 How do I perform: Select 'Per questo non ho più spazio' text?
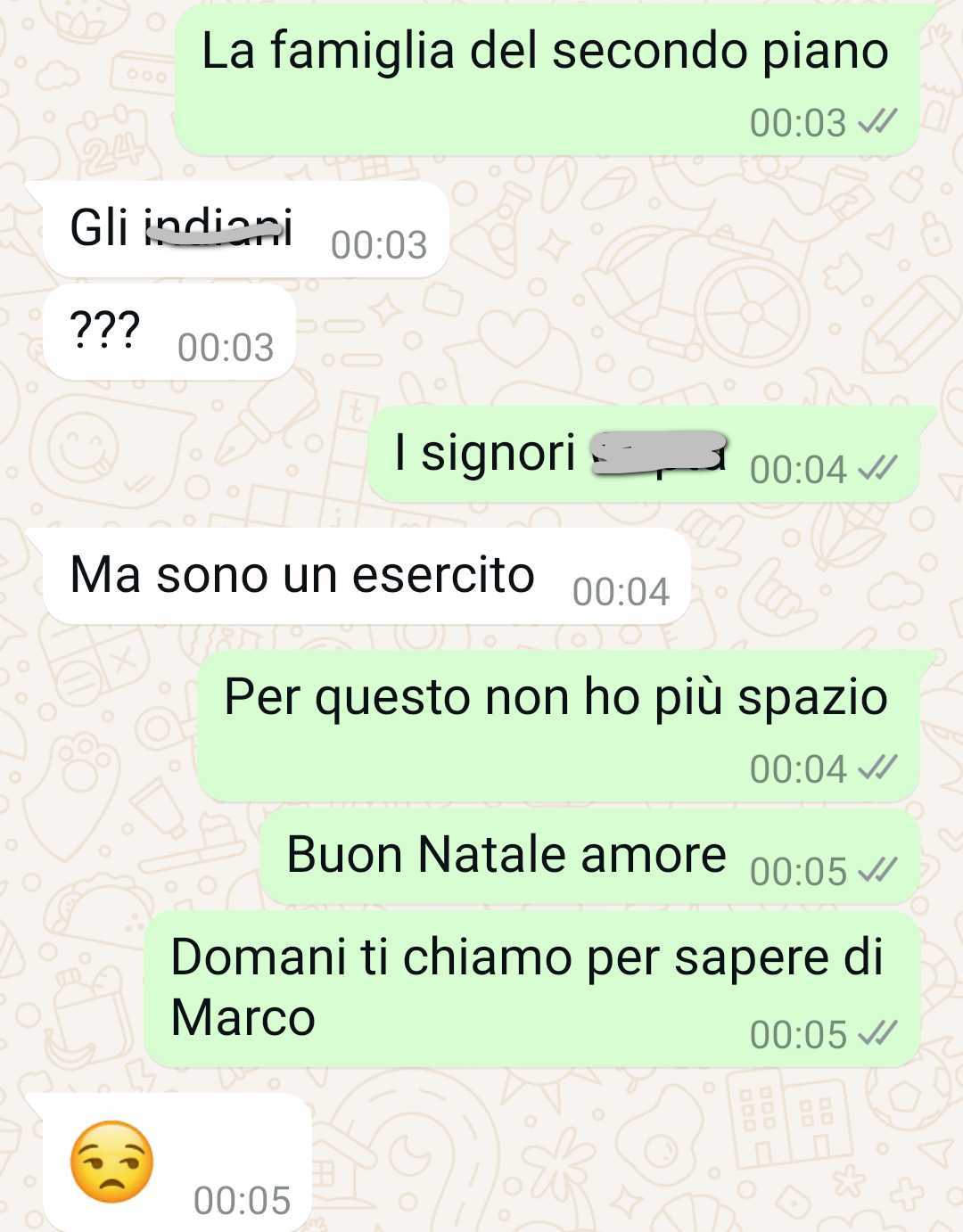pos(556,697)
